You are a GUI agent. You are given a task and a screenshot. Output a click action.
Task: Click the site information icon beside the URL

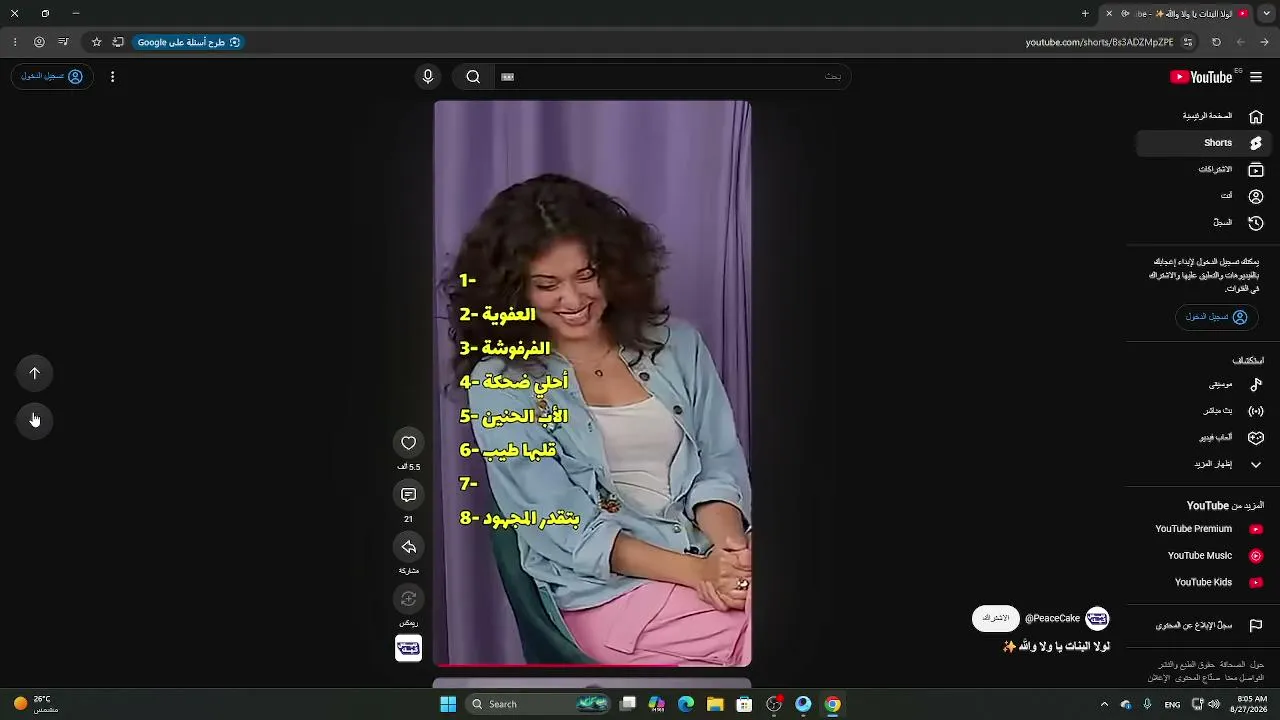coord(1188,42)
